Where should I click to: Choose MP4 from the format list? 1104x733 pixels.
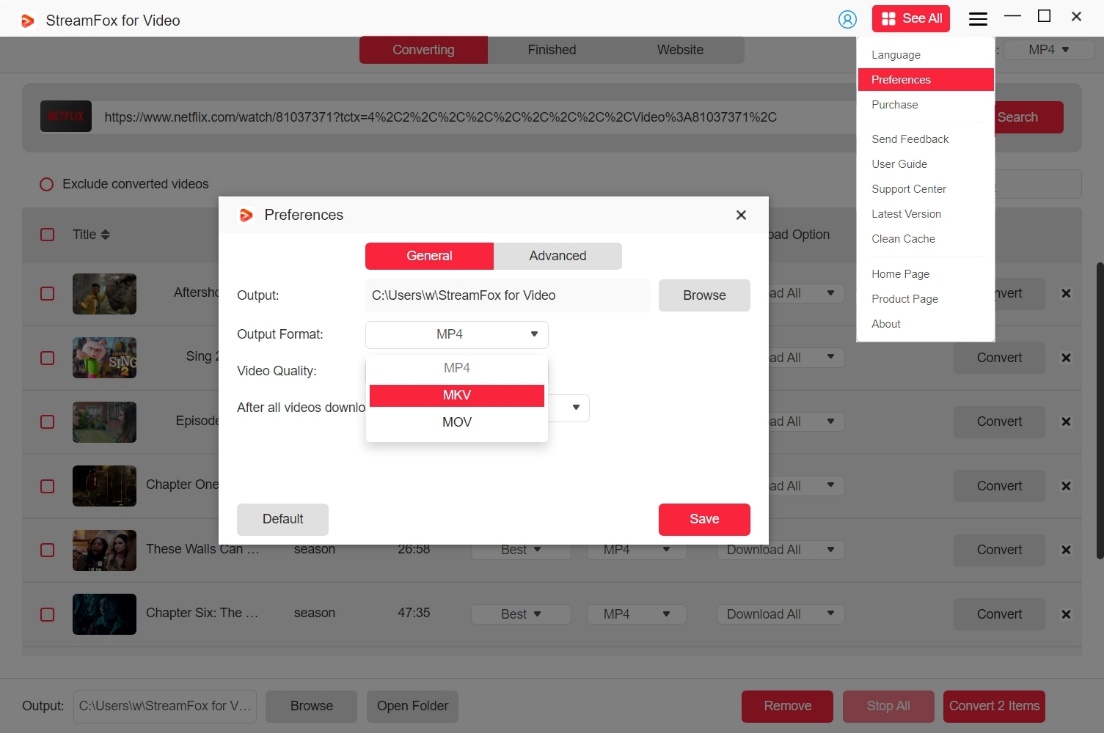456,368
